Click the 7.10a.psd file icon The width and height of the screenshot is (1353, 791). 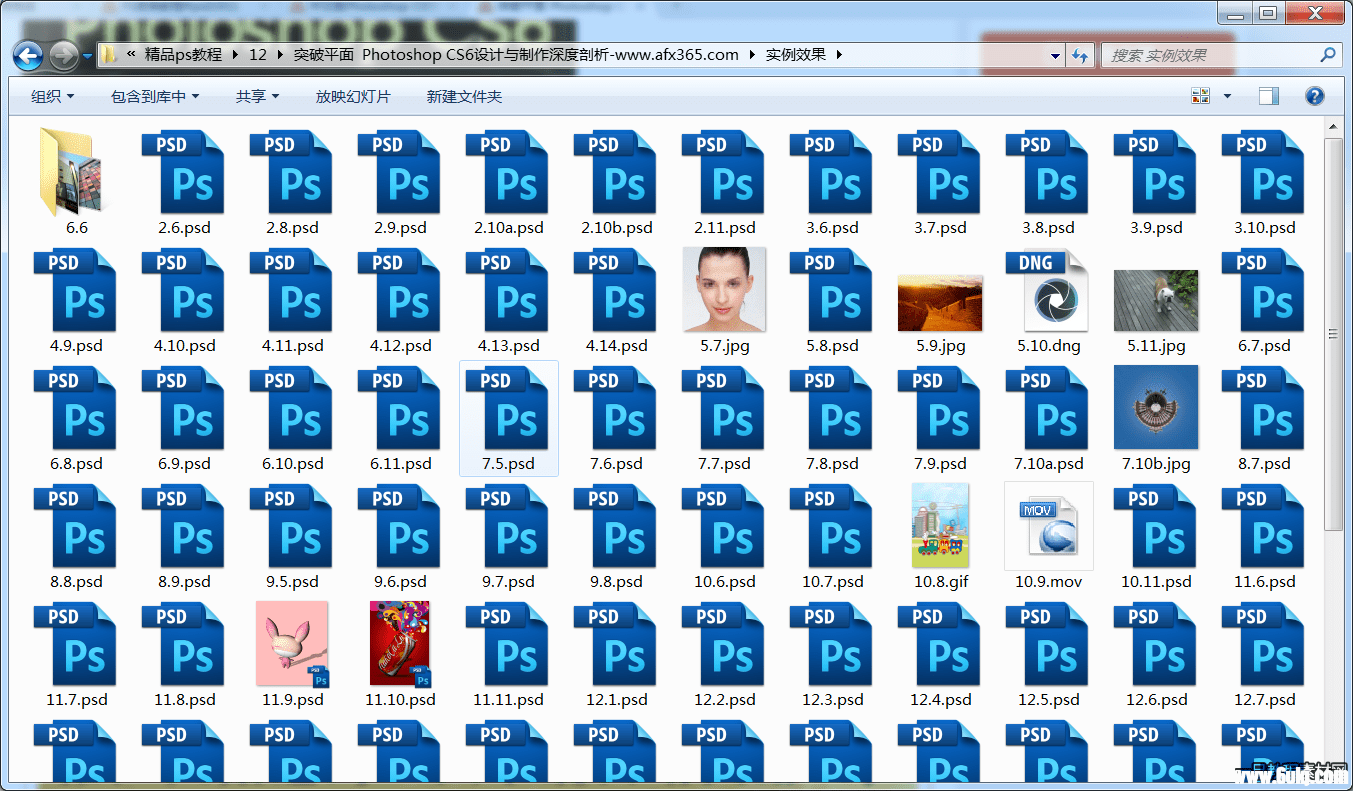[1046, 408]
